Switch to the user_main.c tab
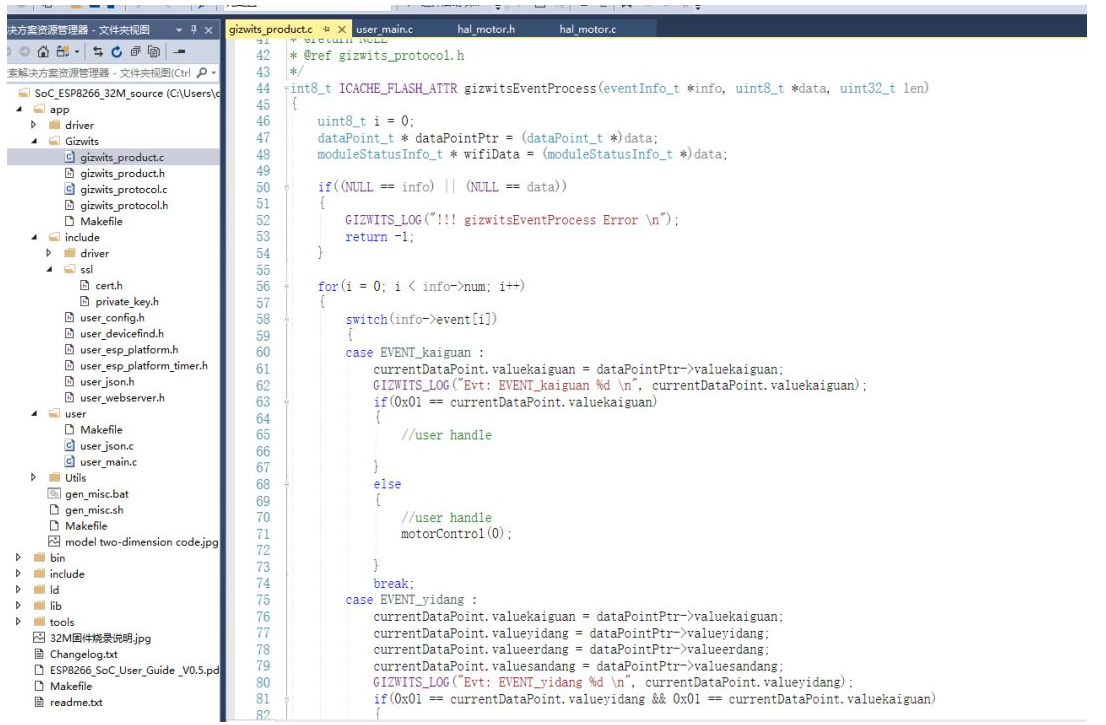Screen dimensions: 1106x725 384,29
